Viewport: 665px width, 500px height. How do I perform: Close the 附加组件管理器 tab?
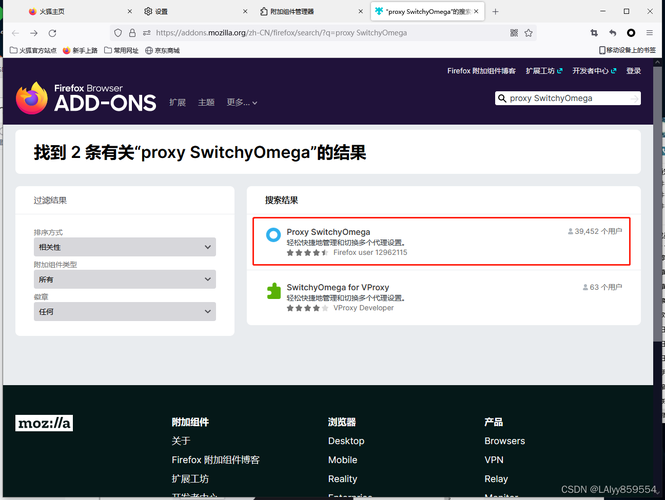coord(360,11)
